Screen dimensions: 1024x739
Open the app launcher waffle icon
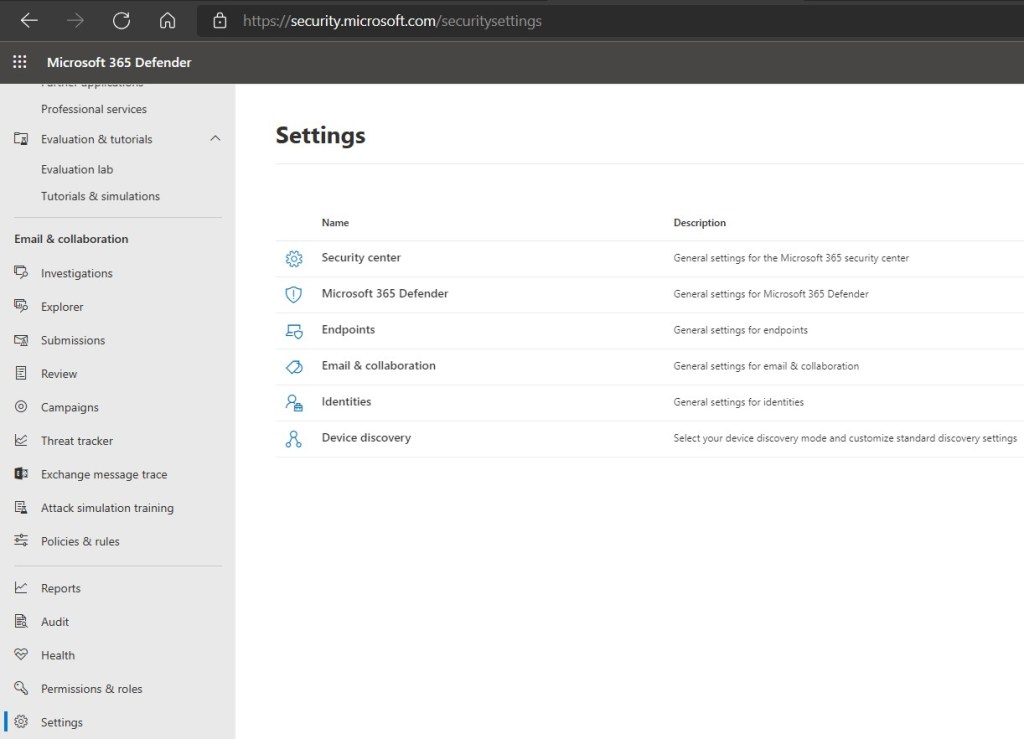point(19,62)
